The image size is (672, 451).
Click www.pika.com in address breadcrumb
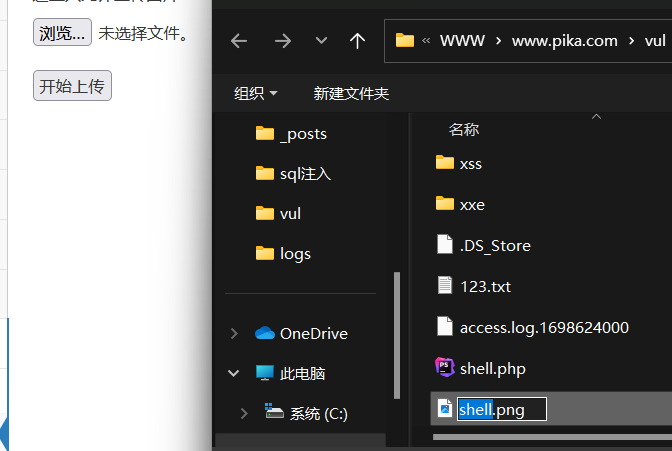tap(564, 41)
